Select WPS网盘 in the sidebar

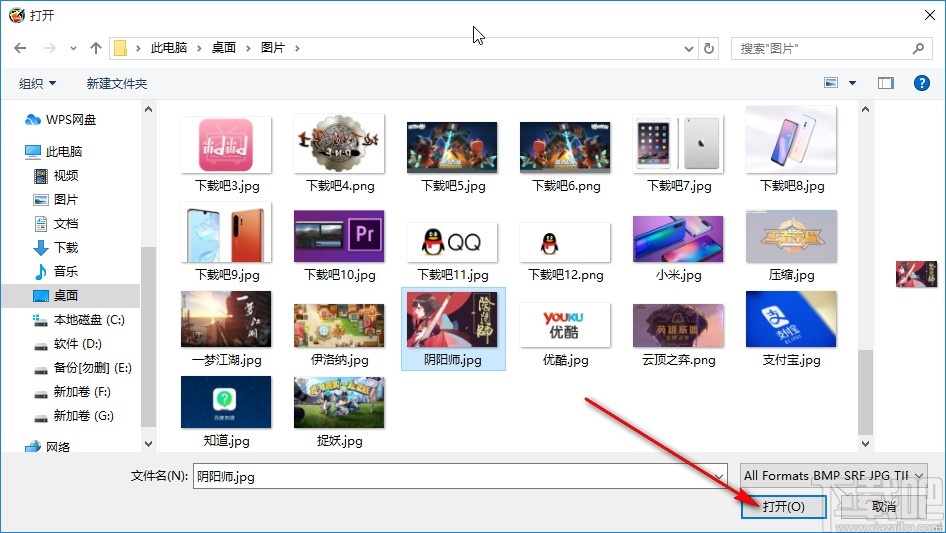point(60,120)
